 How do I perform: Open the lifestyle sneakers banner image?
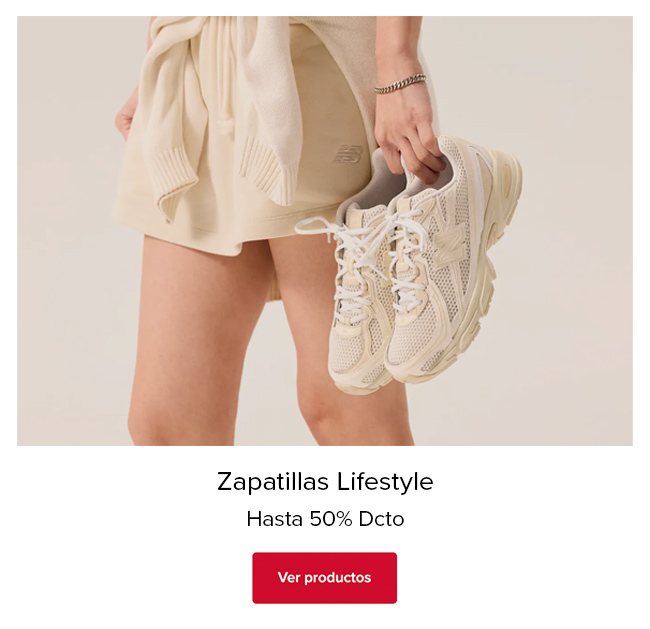(x=325, y=231)
